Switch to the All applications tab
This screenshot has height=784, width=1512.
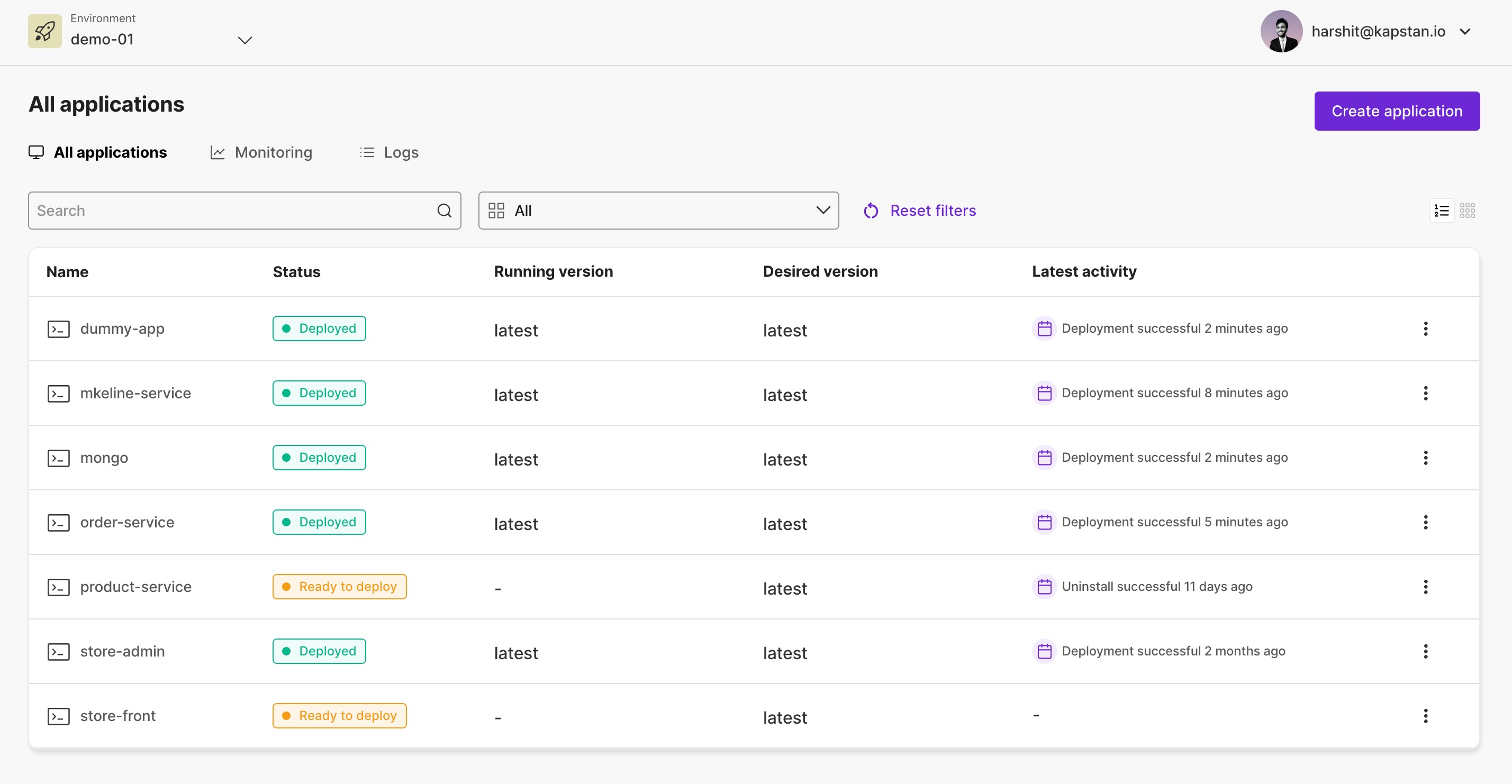[98, 152]
